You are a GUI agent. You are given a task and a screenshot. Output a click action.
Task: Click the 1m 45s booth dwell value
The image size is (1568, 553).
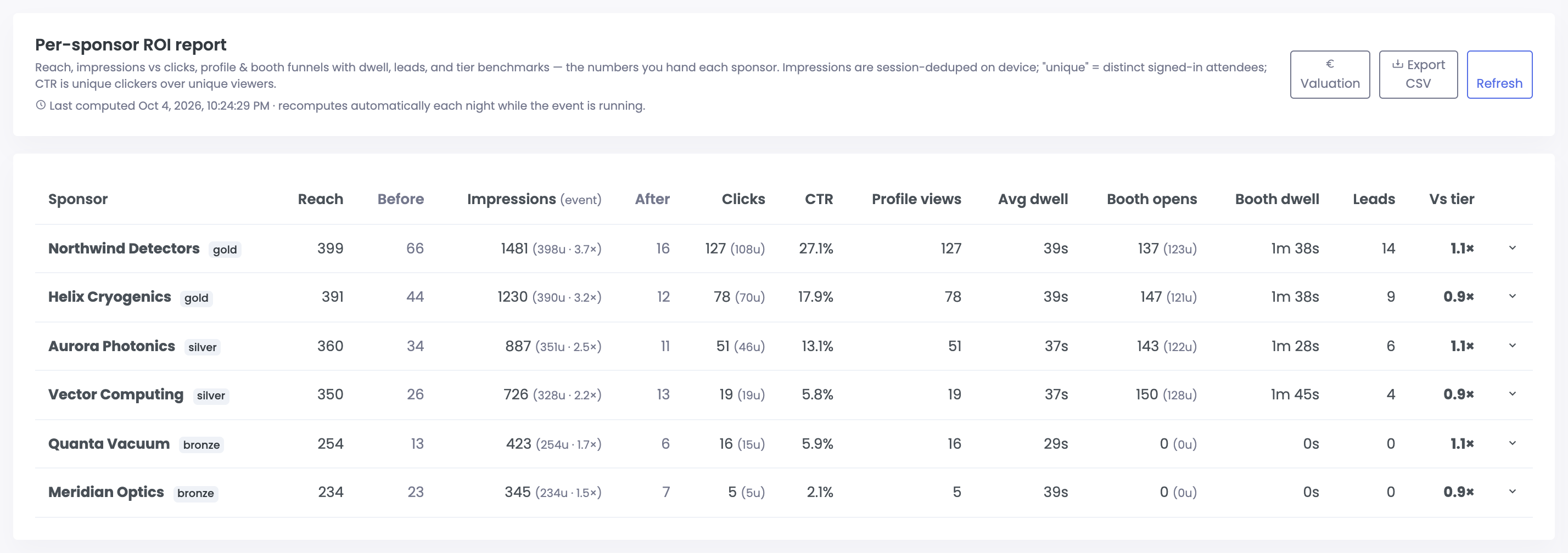coord(1295,394)
